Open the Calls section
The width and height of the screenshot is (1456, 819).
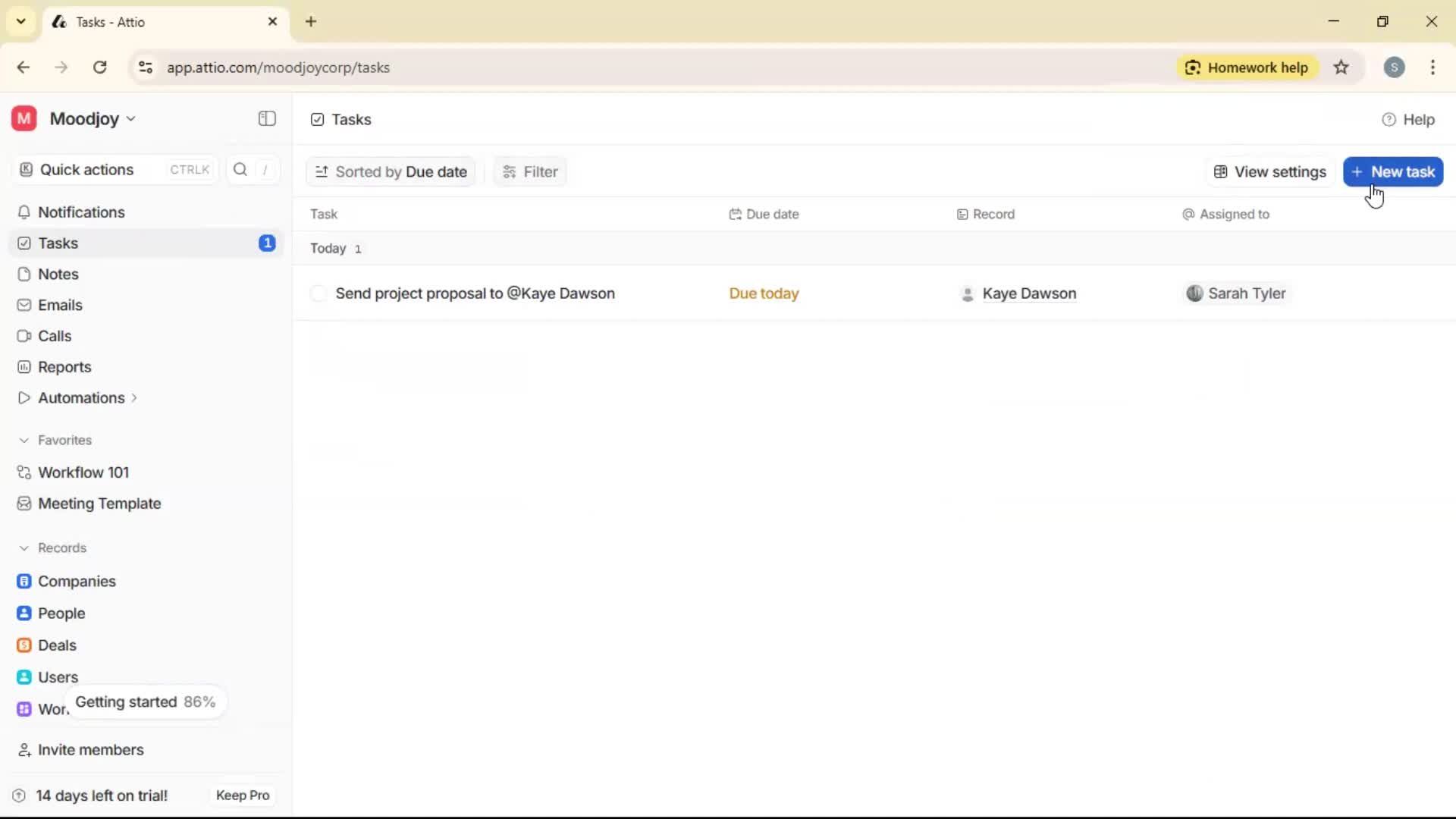54,336
